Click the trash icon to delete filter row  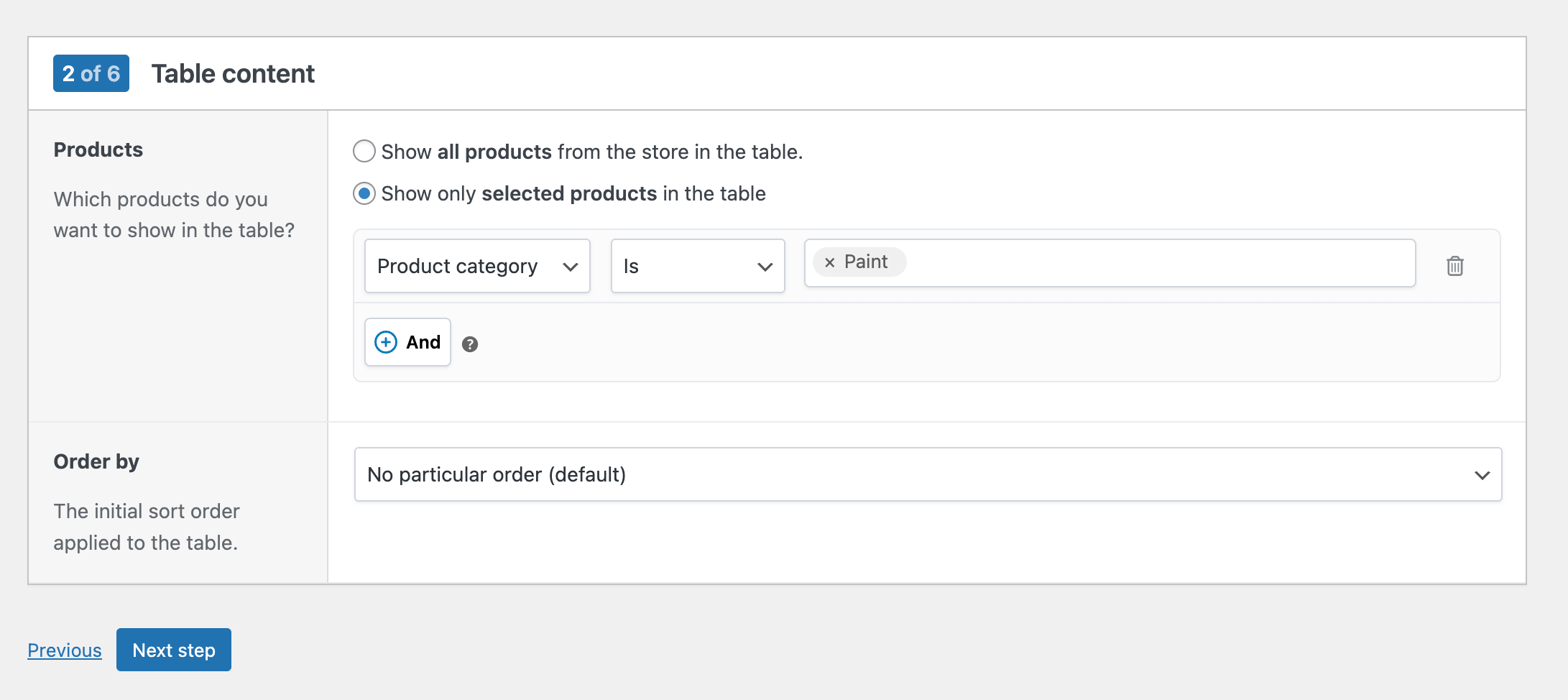coord(1454,266)
